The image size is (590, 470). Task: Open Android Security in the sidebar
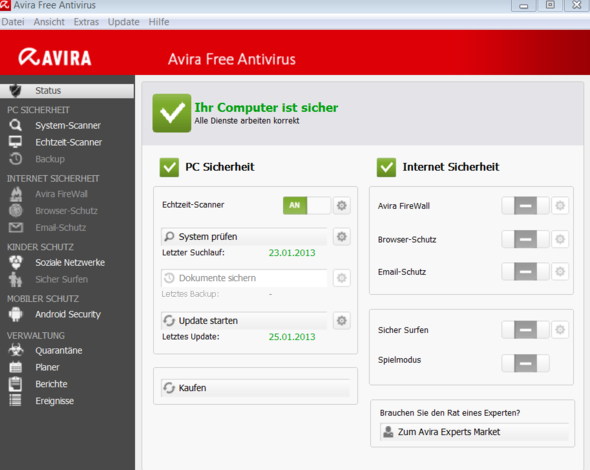[68, 314]
